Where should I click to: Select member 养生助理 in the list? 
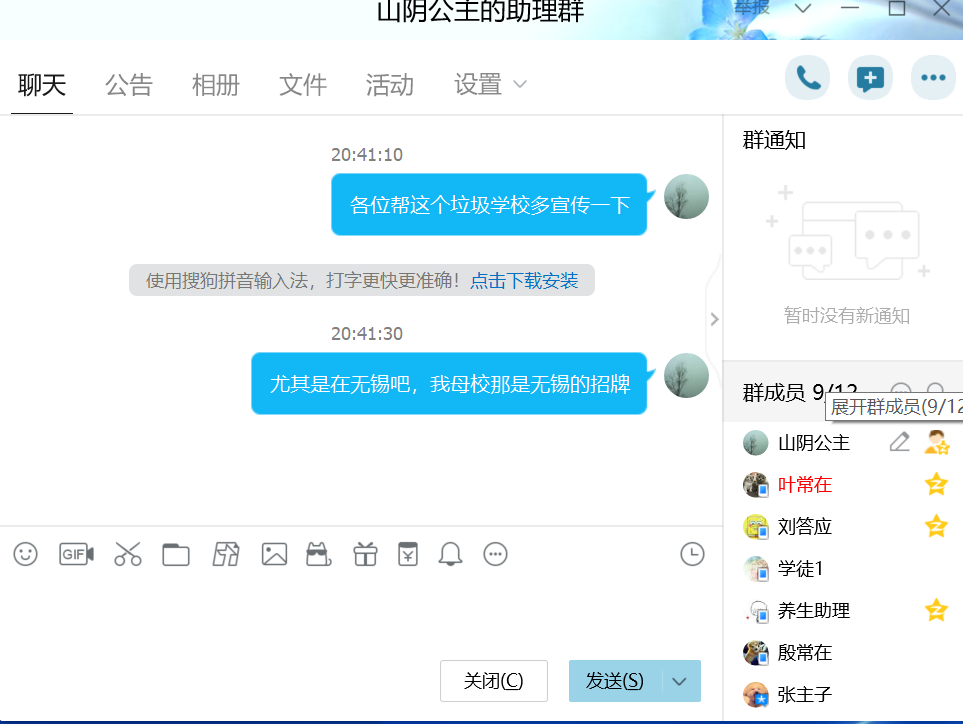(843, 610)
